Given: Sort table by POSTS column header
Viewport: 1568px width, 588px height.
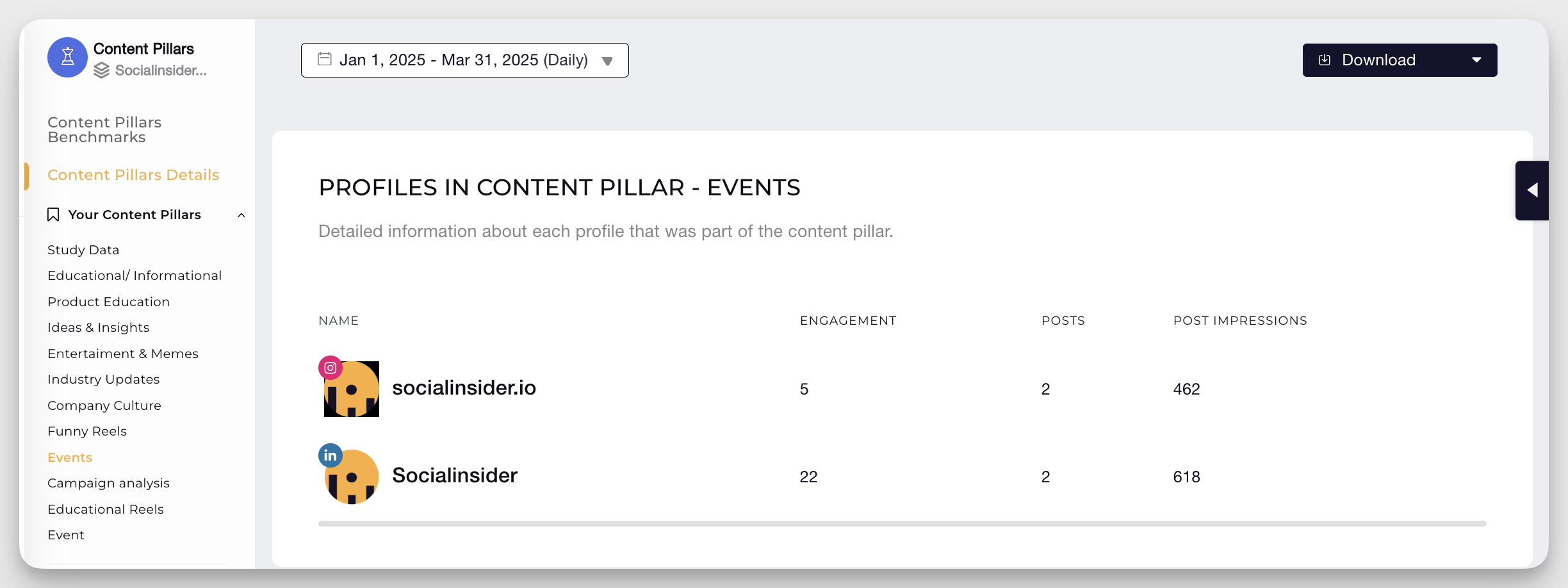Looking at the screenshot, I should [1063, 320].
